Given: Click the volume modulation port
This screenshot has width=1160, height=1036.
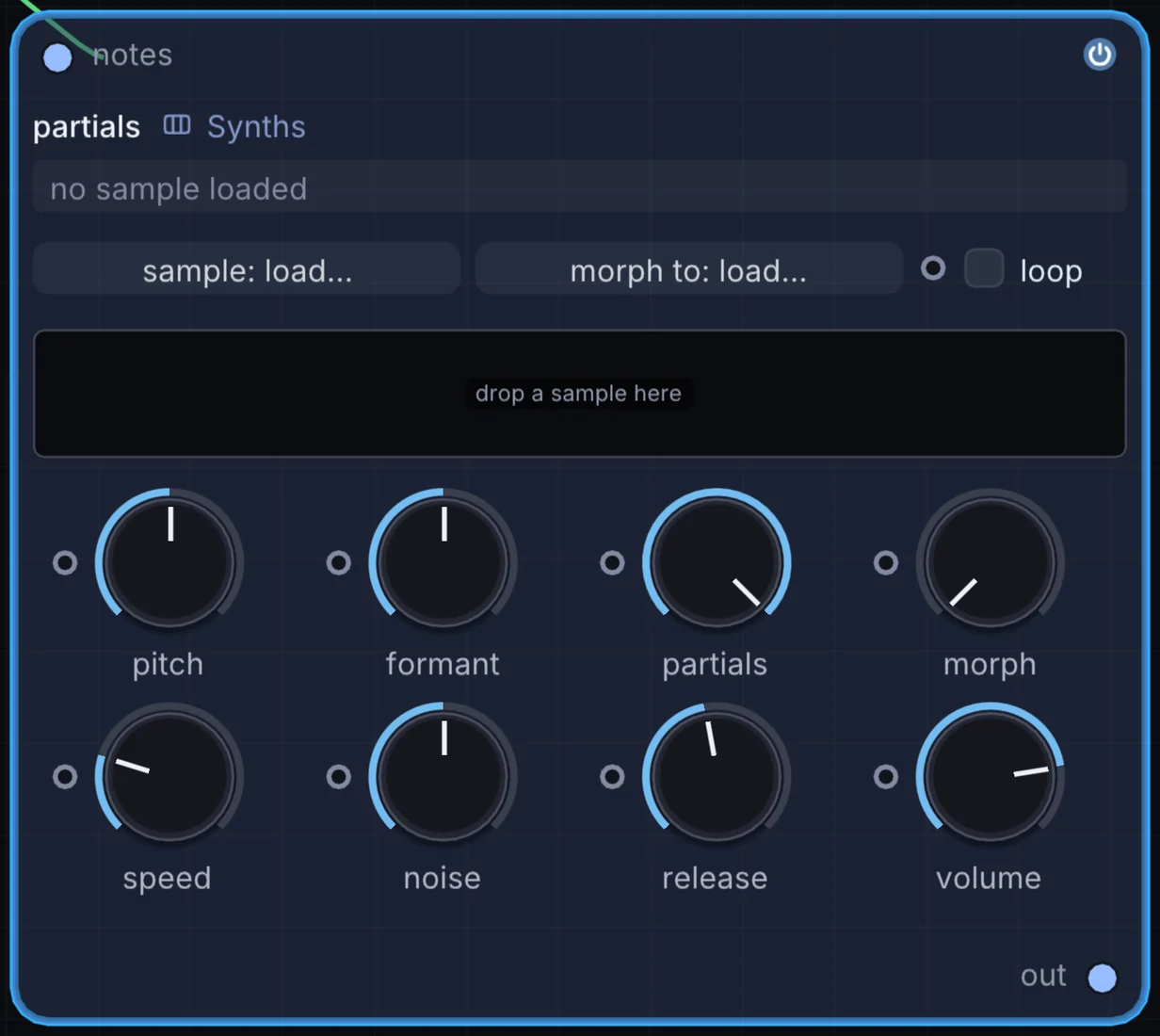Looking at the screenshot, I should point(886,776).
